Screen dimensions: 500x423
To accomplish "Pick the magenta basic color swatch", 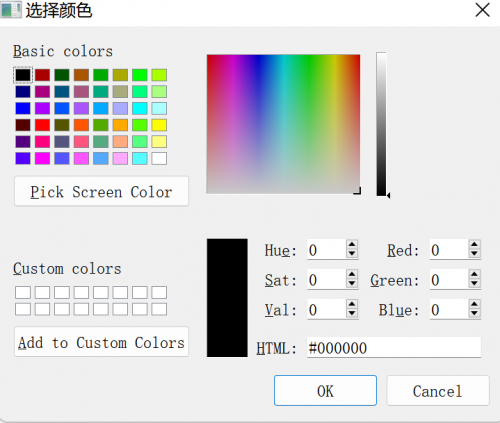I will coord(42,158).
